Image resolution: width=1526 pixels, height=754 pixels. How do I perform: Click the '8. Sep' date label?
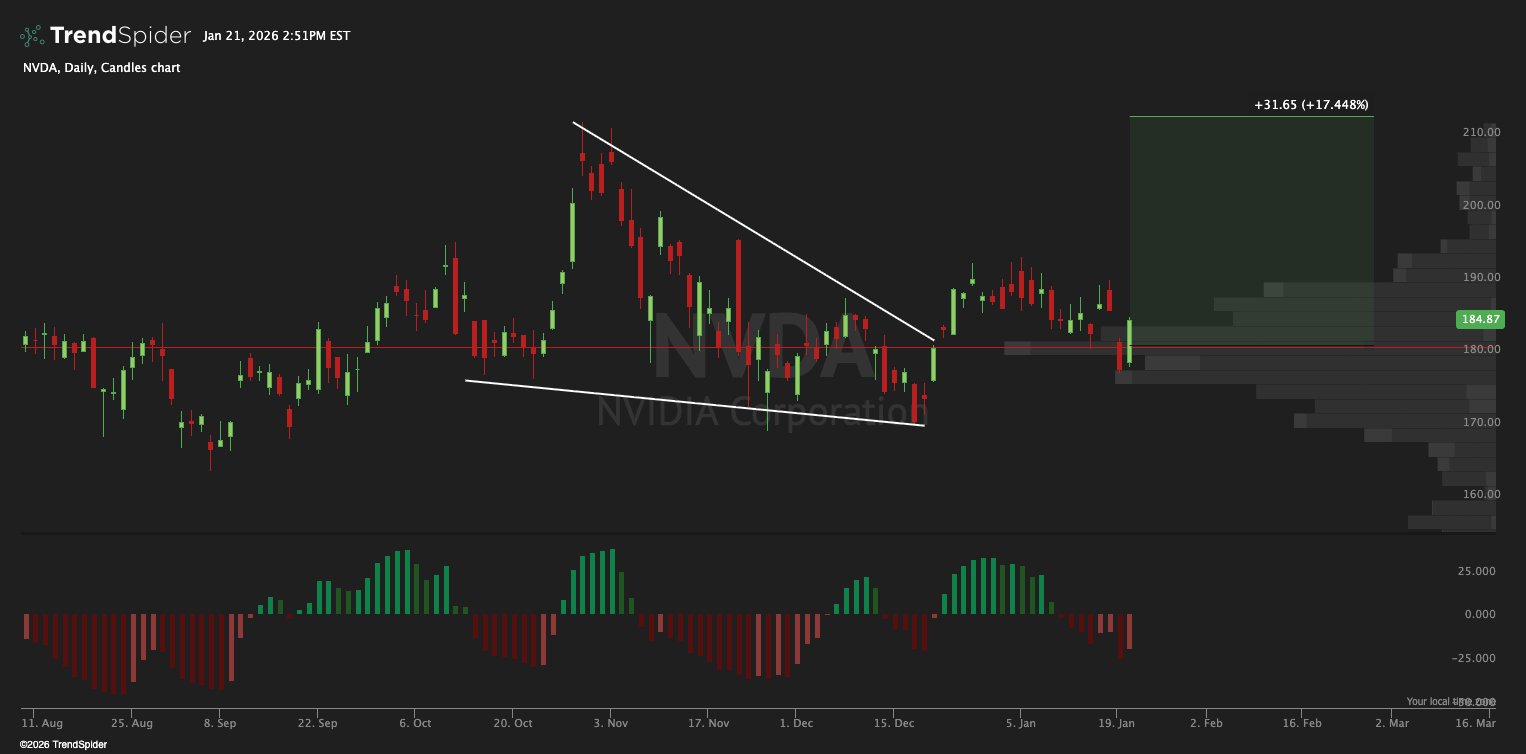click(x=219, y=722)
